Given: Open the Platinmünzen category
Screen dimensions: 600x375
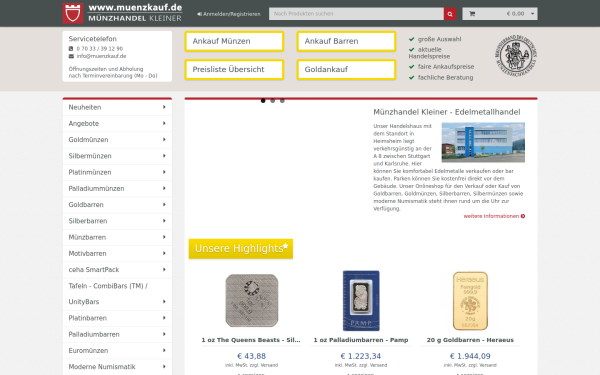Looking at the screenshot, I should (117, 173).
